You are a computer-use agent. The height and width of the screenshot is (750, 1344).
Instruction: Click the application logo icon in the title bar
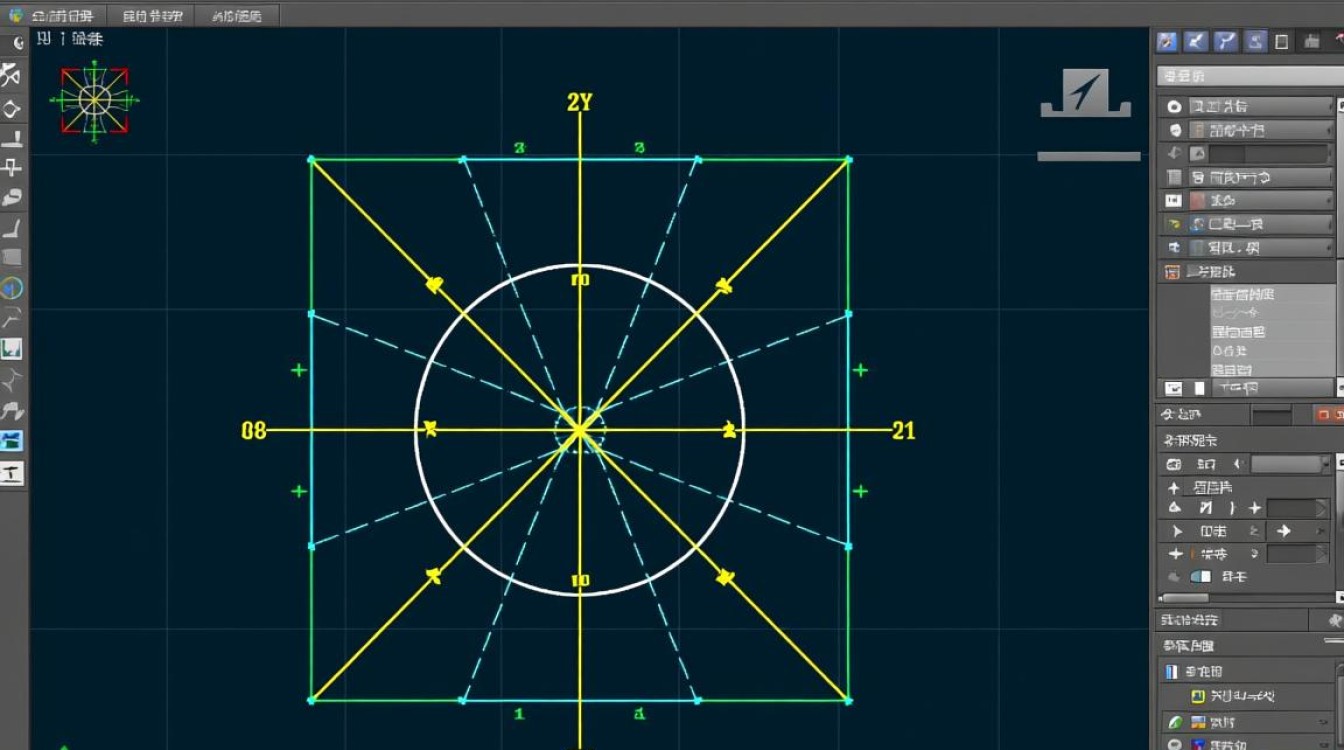pyautogui.click(x=14, y=15)
